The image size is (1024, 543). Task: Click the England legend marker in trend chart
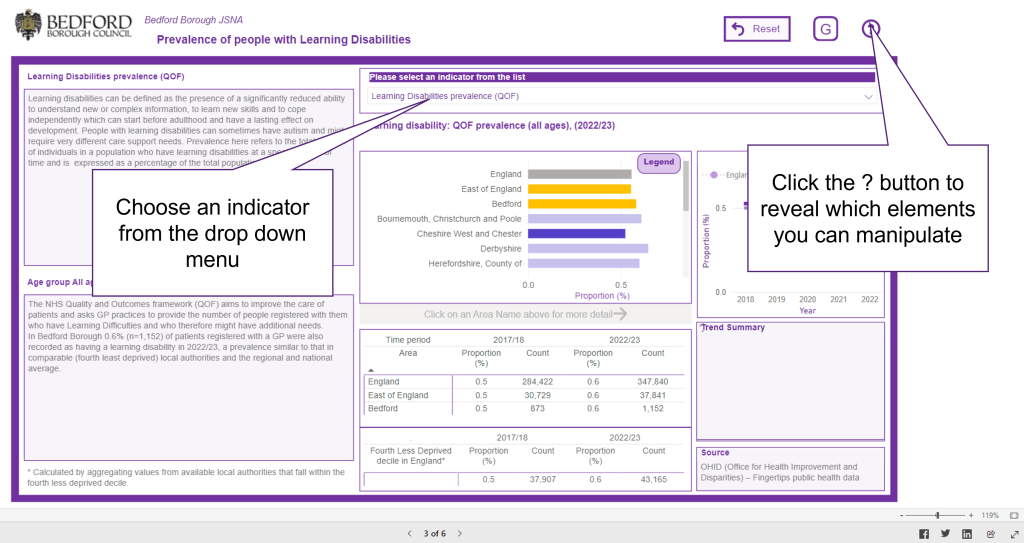click(x=714, y=175)
